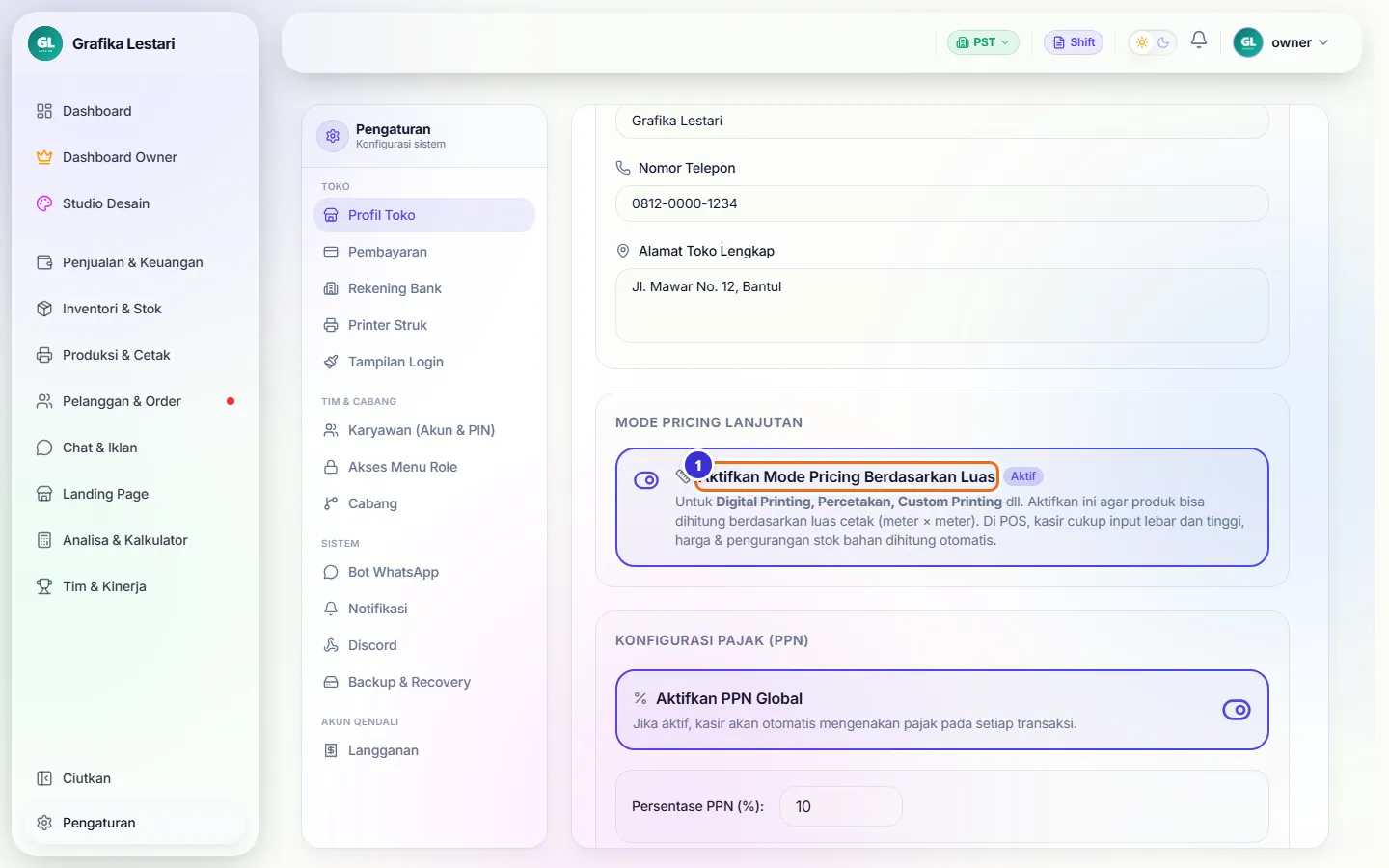Go to Notifikasi settings
Image resolution: width=1389 pixels, height=868 pixels.
[x=424, y=609]
